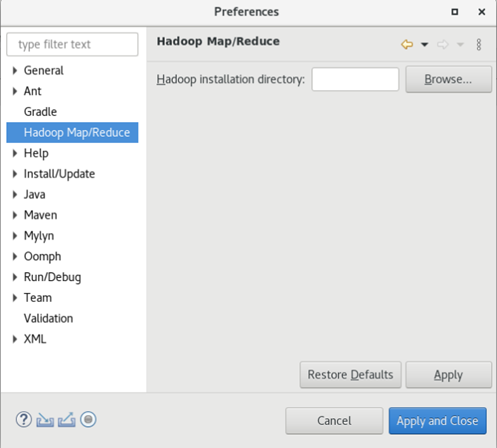
Task: Select the Install/Update category label
Action: click(59, 174)
